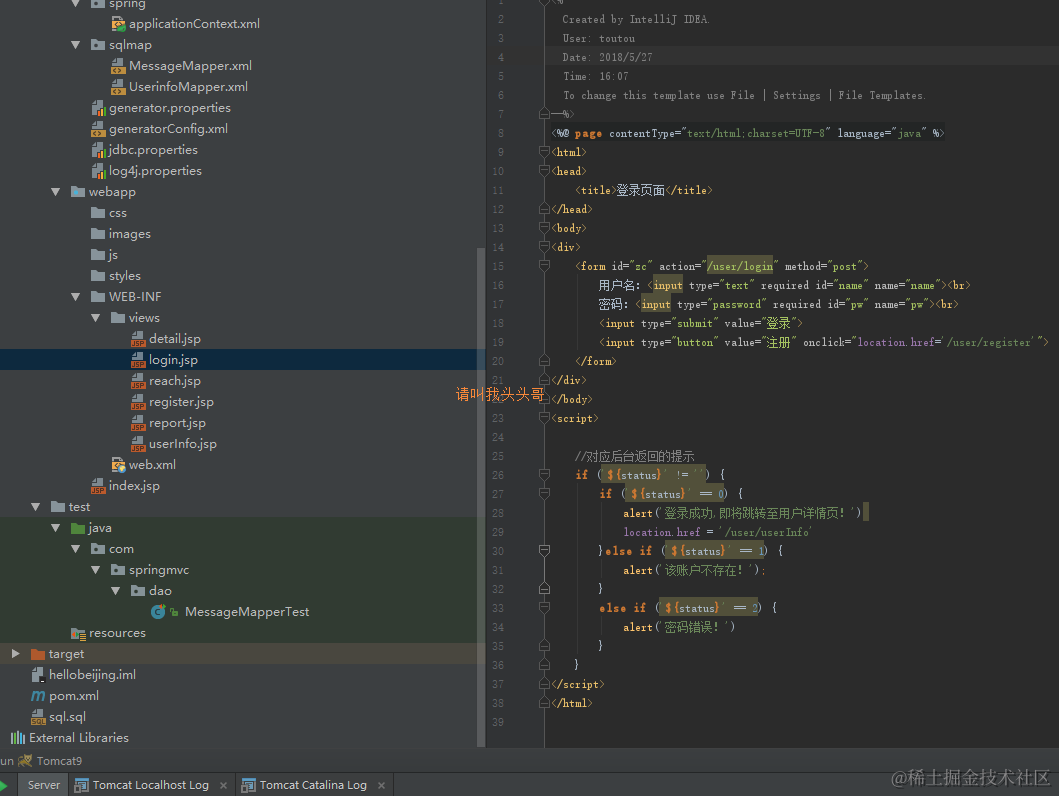Select generator.properties file icon
Viewport: 1059px width, 796px height.
coord(98,108)
